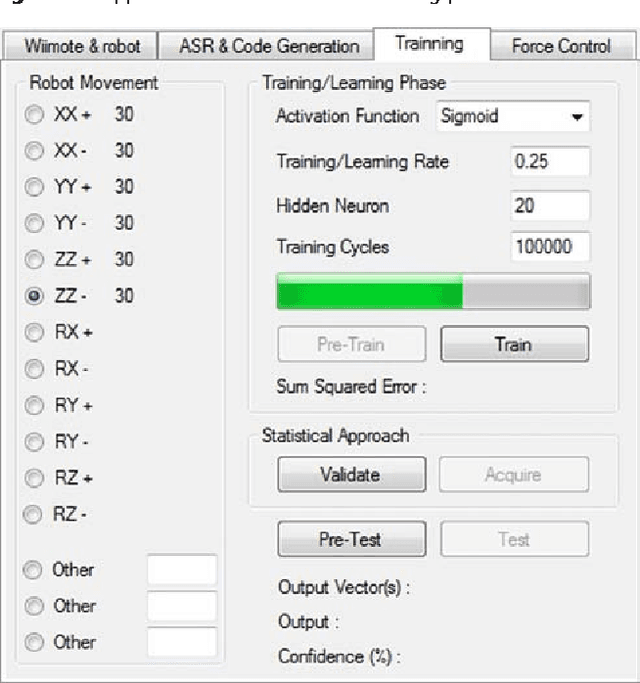This screenshot has height=683, width=640.
Task: Go to the Force Control tab
Action: point(560,47)
